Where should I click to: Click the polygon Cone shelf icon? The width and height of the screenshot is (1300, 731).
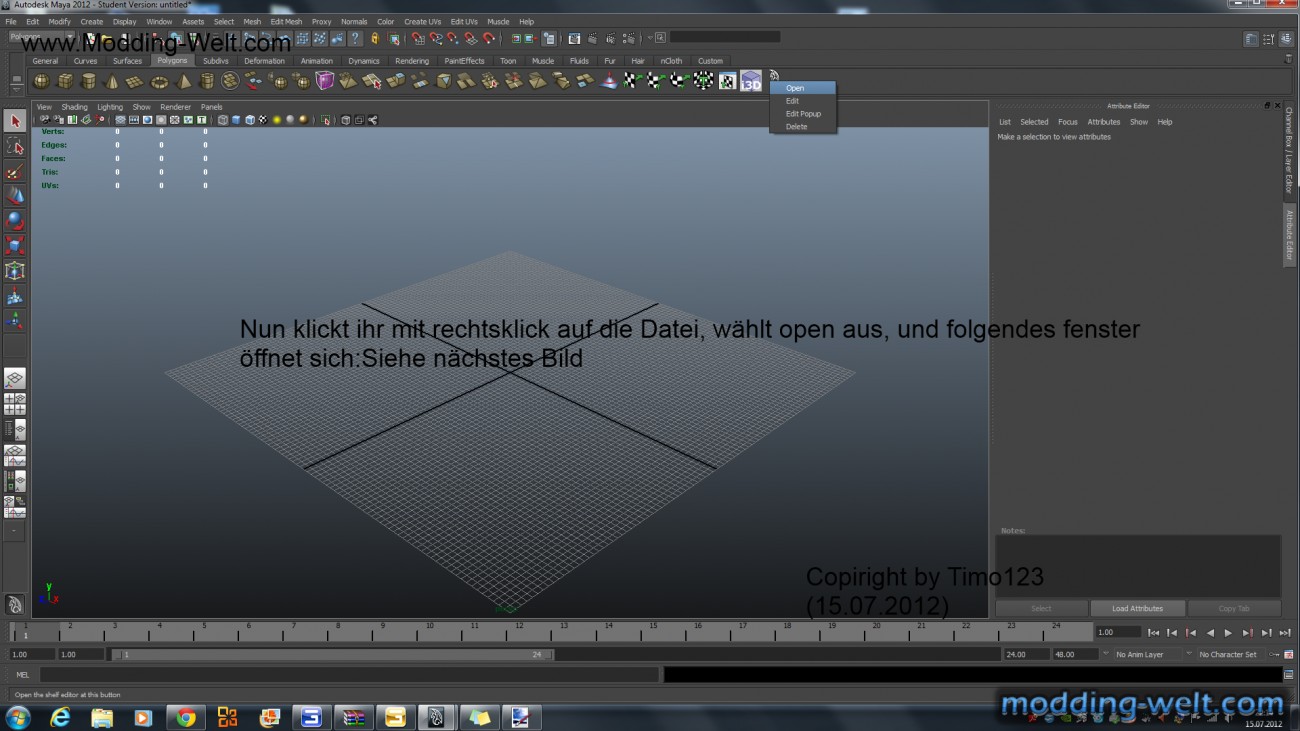point(112,81)
